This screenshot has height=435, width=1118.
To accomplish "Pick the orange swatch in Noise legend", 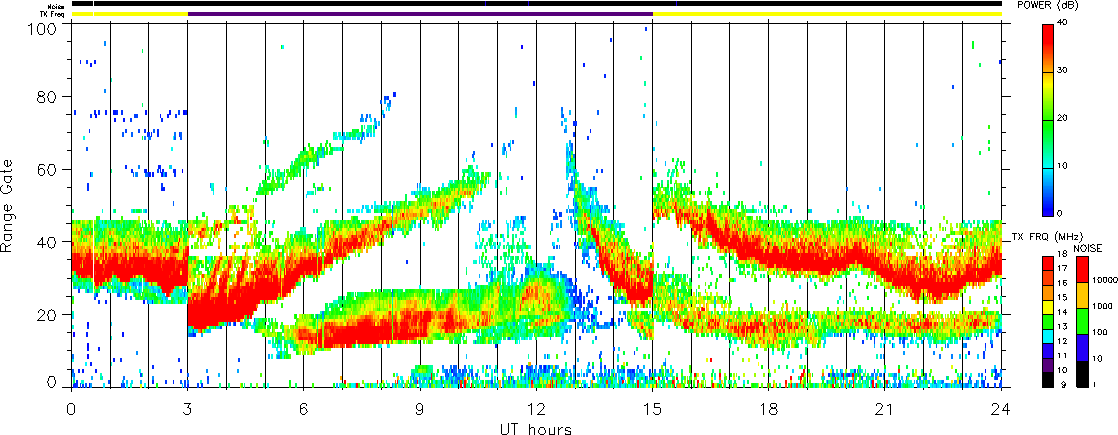I will (x=1083, y=296).
